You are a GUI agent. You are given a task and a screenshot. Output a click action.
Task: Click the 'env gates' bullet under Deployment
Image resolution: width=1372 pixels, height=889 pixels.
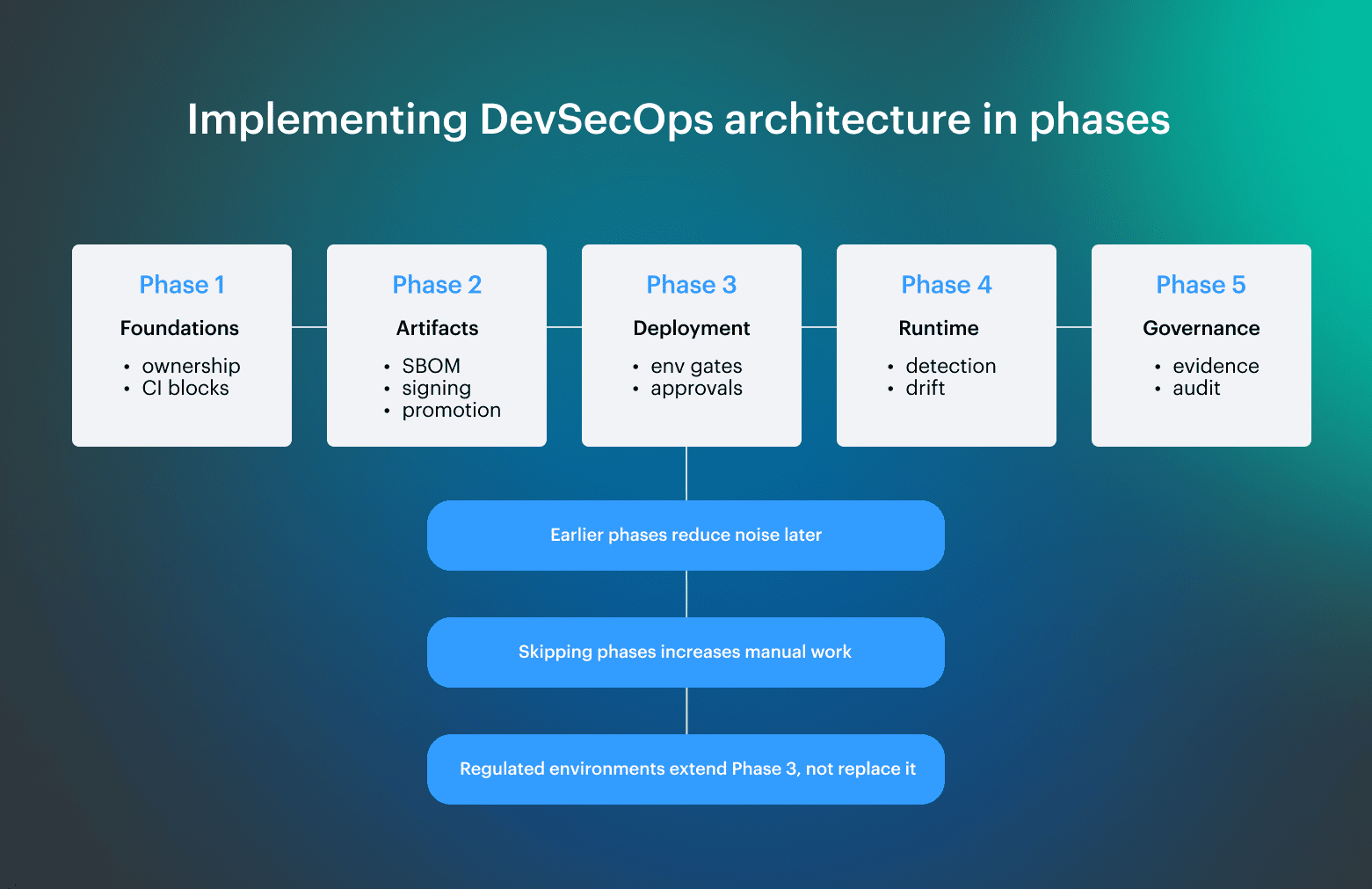pos(696,366)
